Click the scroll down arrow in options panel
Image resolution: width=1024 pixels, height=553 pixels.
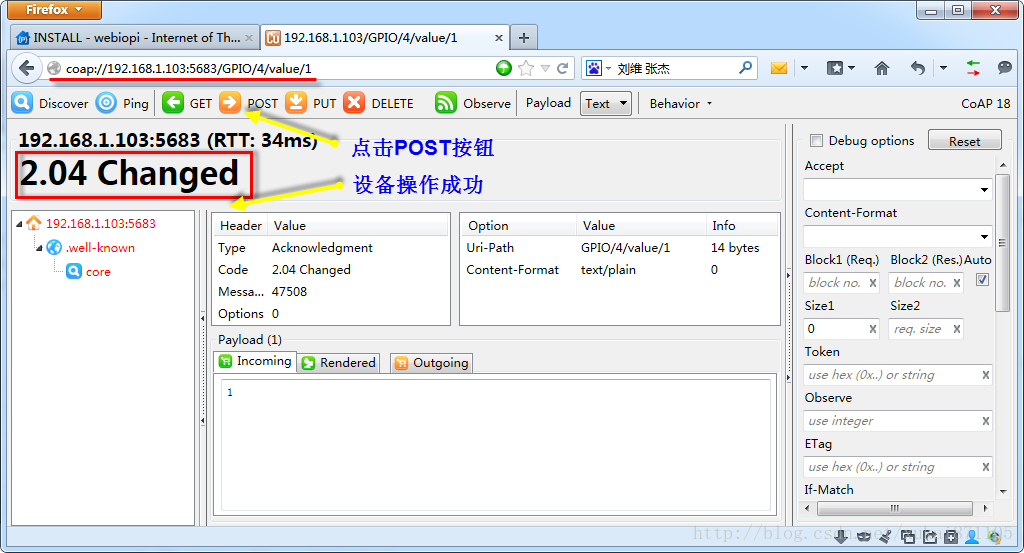[1003, 491]
